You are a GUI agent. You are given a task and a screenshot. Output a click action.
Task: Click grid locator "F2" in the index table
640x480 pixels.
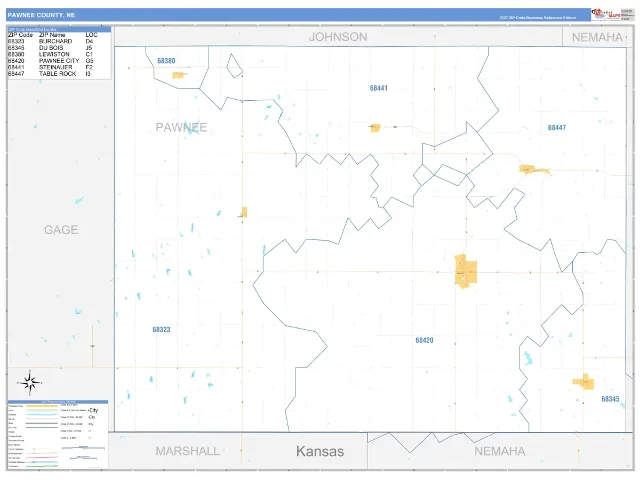tap(89, 67)
